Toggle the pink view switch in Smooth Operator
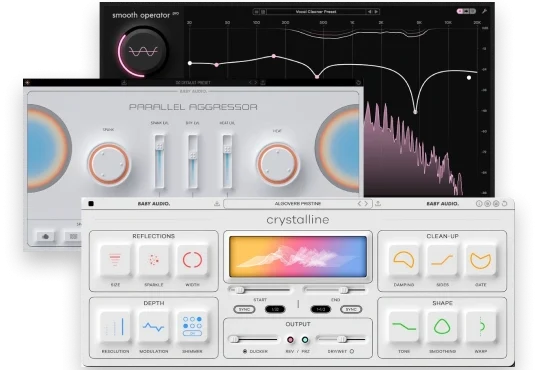Image resolution: width=537 pixels, height=370 pixels. click(x=460, y=11)
